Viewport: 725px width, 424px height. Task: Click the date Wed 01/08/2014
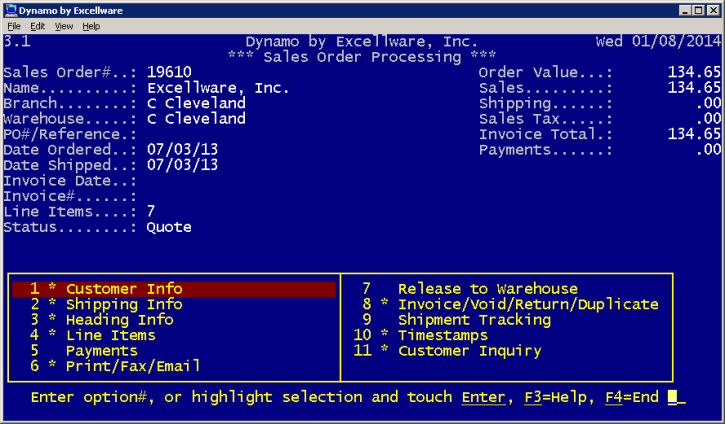tap(658, 42)
